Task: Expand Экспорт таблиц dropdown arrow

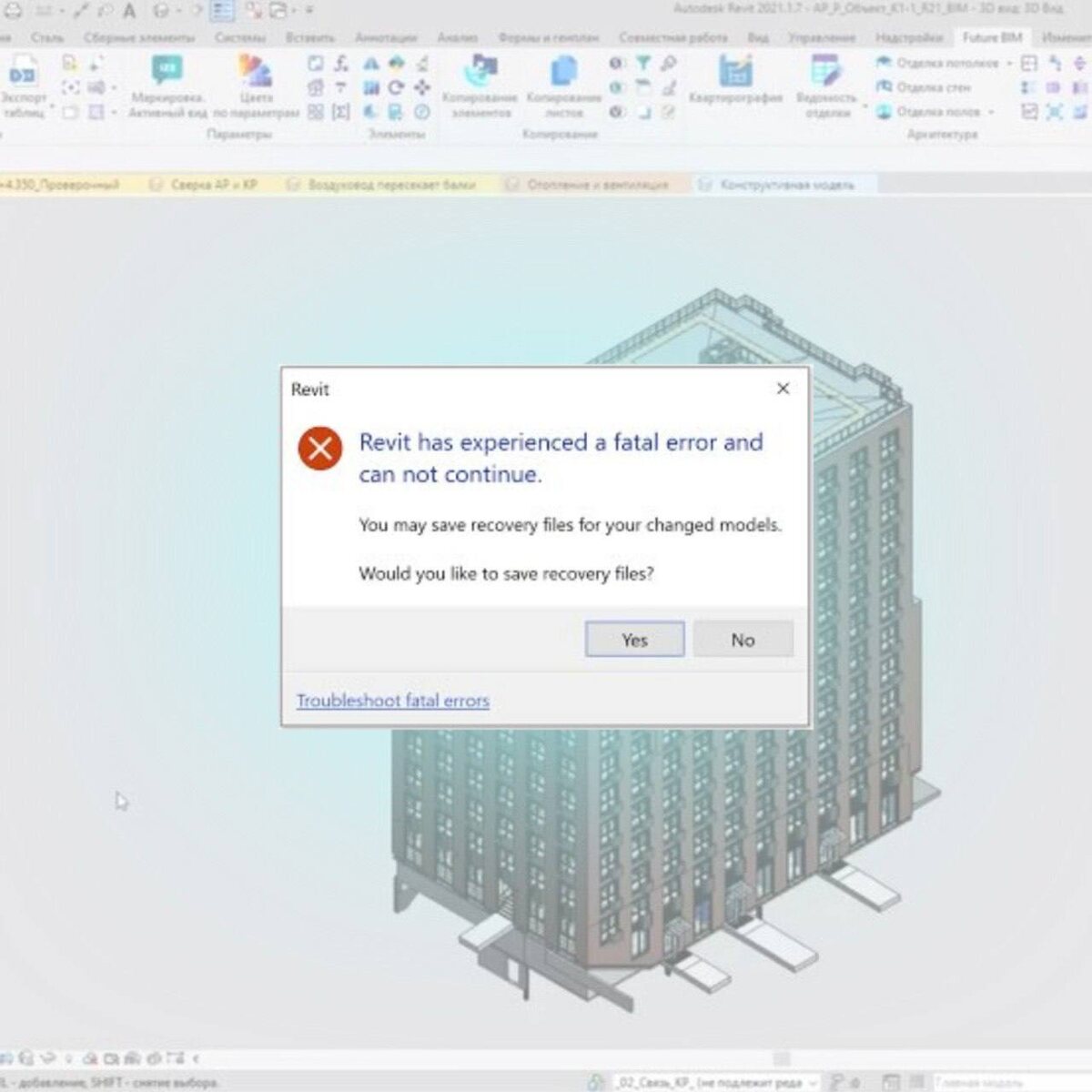Action: (53, 106)
